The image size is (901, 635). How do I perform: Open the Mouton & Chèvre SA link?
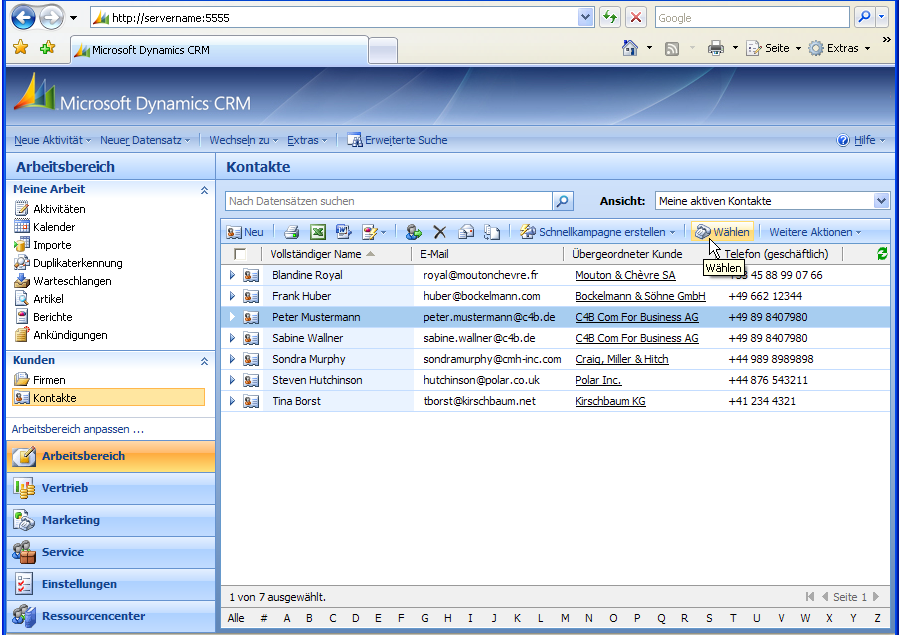pos(624,275)
